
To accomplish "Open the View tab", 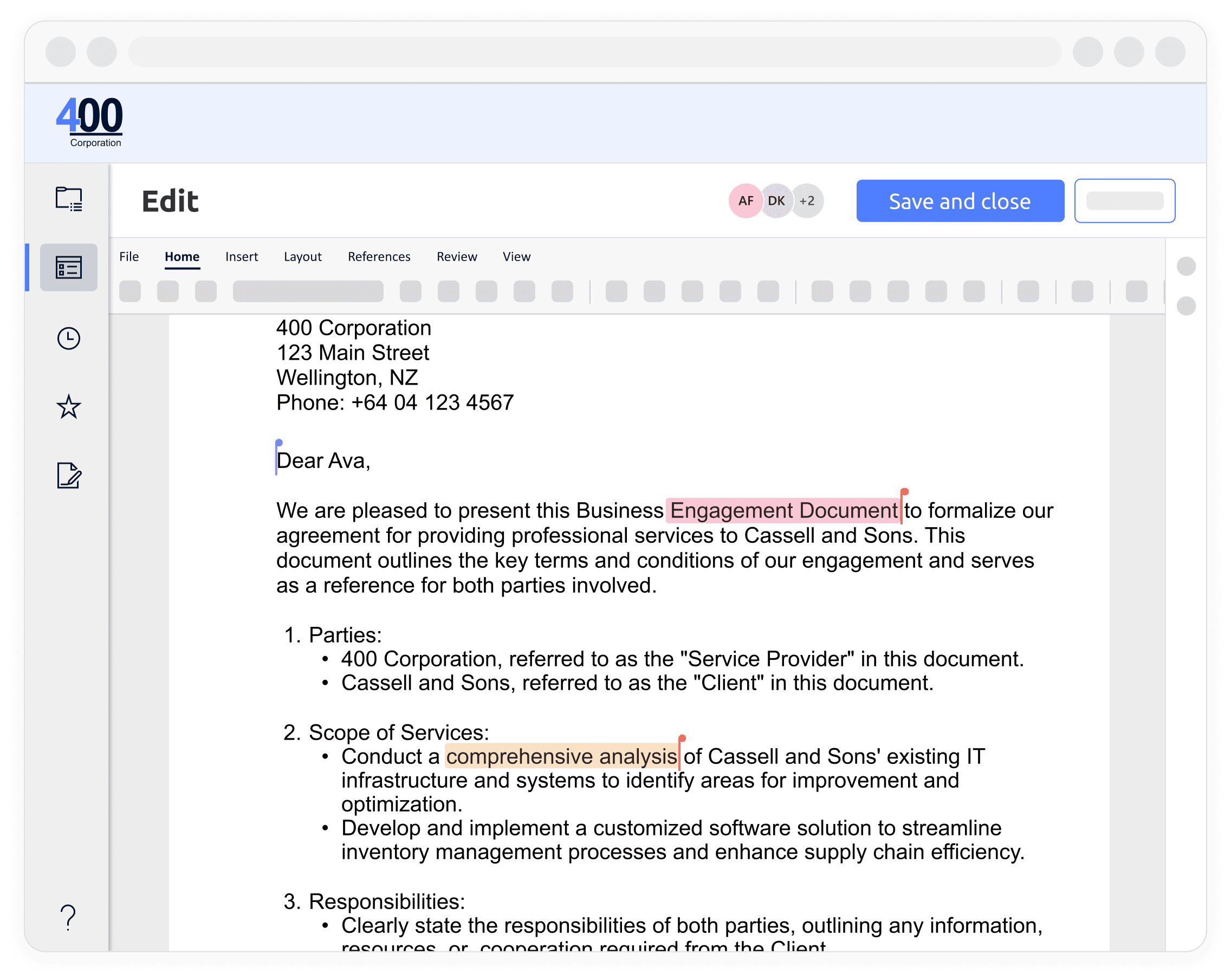I will click(x=517, y=256).
